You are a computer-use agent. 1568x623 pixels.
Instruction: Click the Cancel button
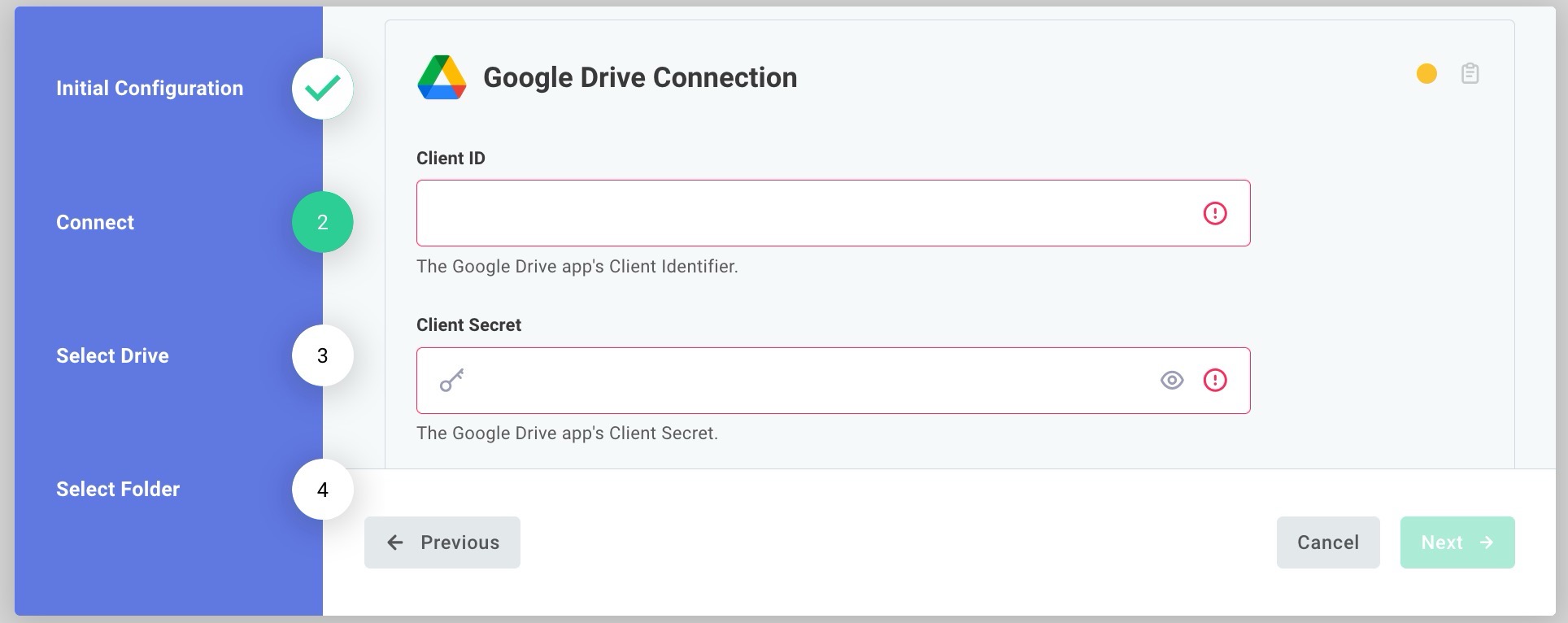[1328, 542]
